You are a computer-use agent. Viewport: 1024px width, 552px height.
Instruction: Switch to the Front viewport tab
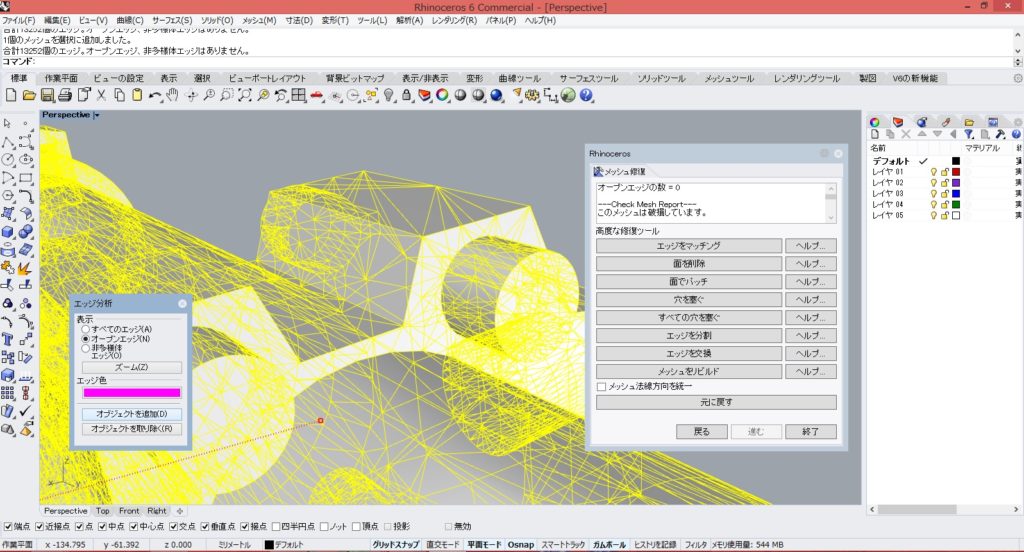tap(129, 511)
